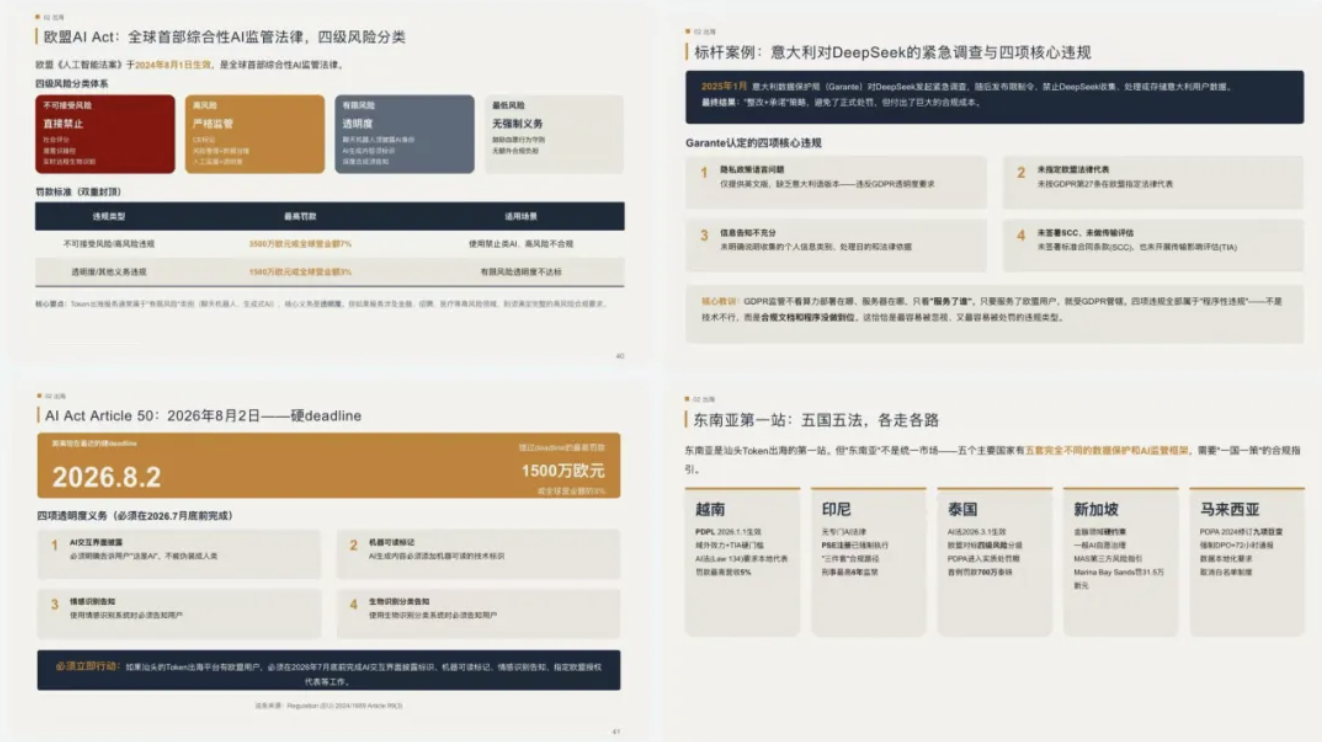Click the highlighted text '五套完全不同的数据保护和AI监管框架'
This screenshot has height=742, width=1322.
(1107, 451)
